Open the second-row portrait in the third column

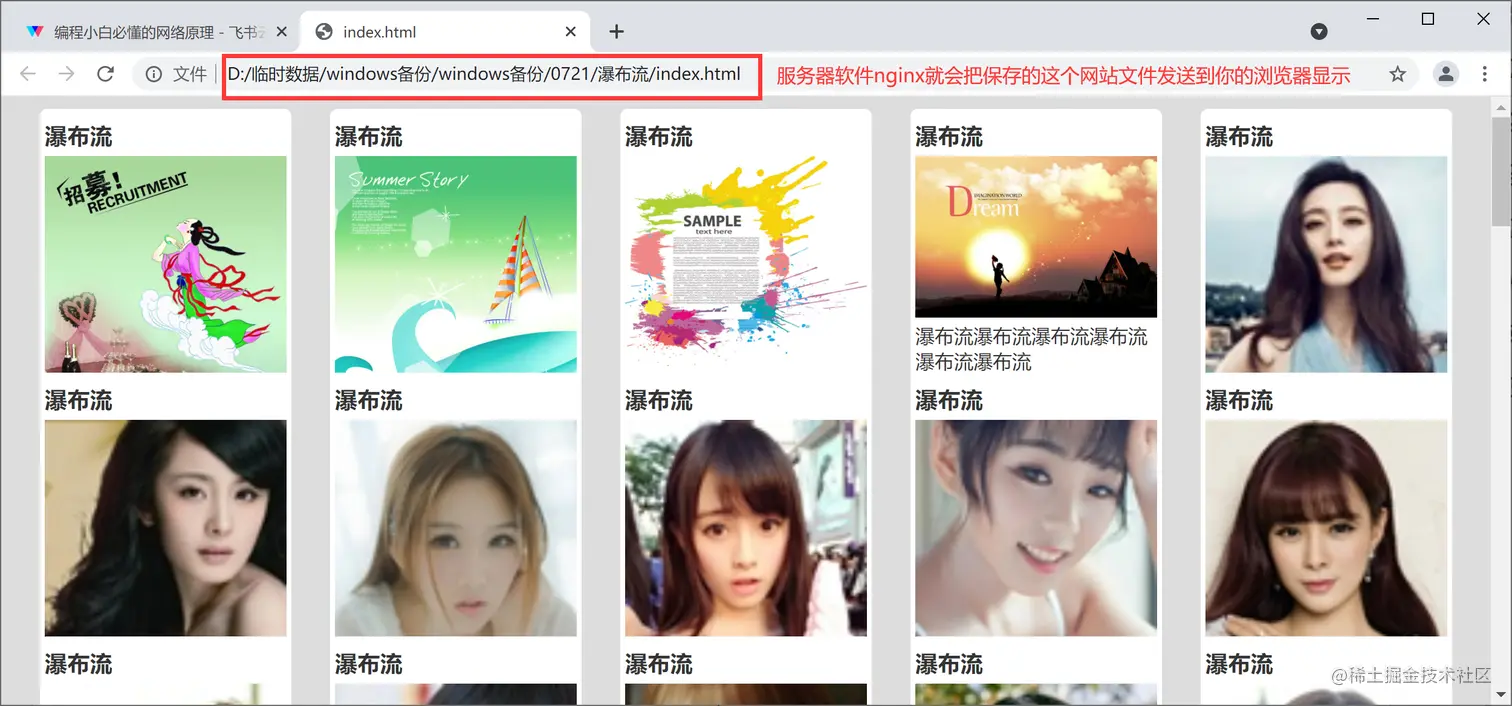pos(746,528)
